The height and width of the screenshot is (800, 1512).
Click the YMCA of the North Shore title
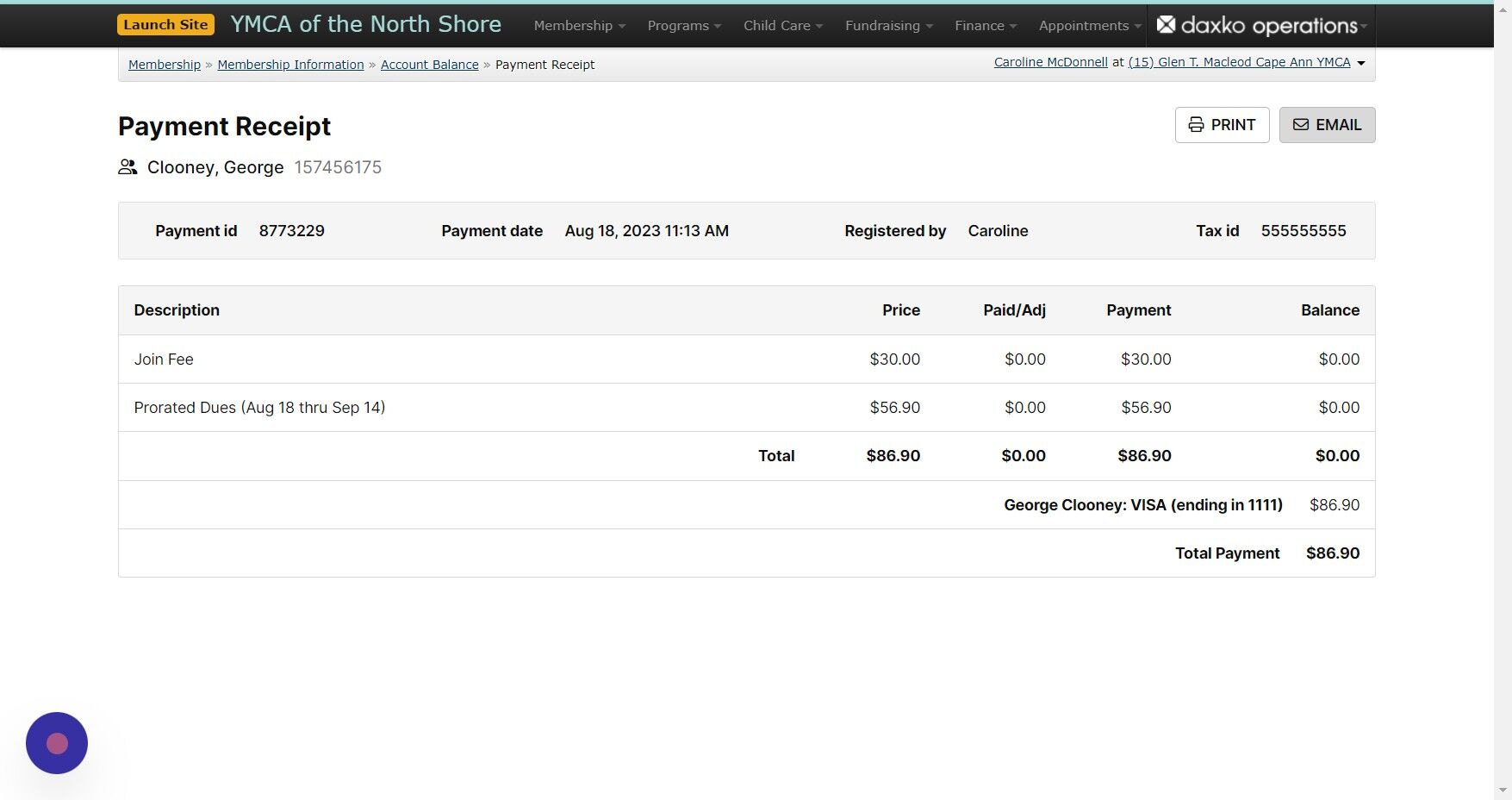pos(365,23)
